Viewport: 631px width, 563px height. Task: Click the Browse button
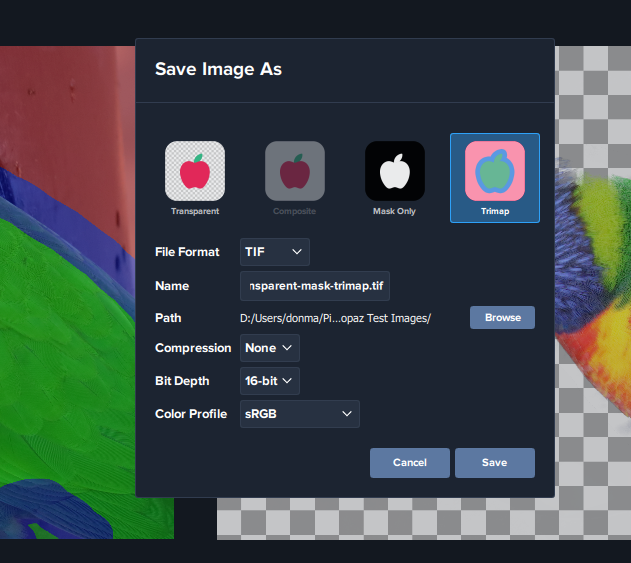tap(502, 318)
